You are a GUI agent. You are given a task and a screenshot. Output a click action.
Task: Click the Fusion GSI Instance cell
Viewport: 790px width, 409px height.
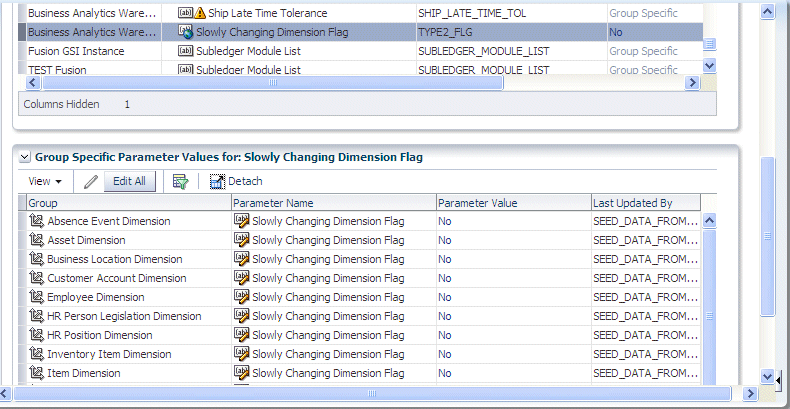click(x=94, y=51)
